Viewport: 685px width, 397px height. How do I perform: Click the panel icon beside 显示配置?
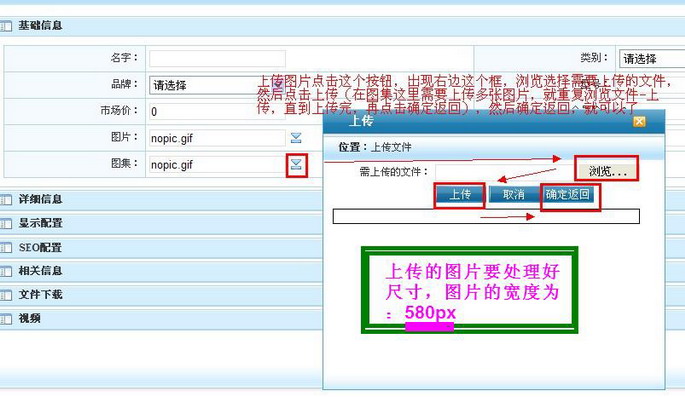pyautogui.click(x=6, y=224)
